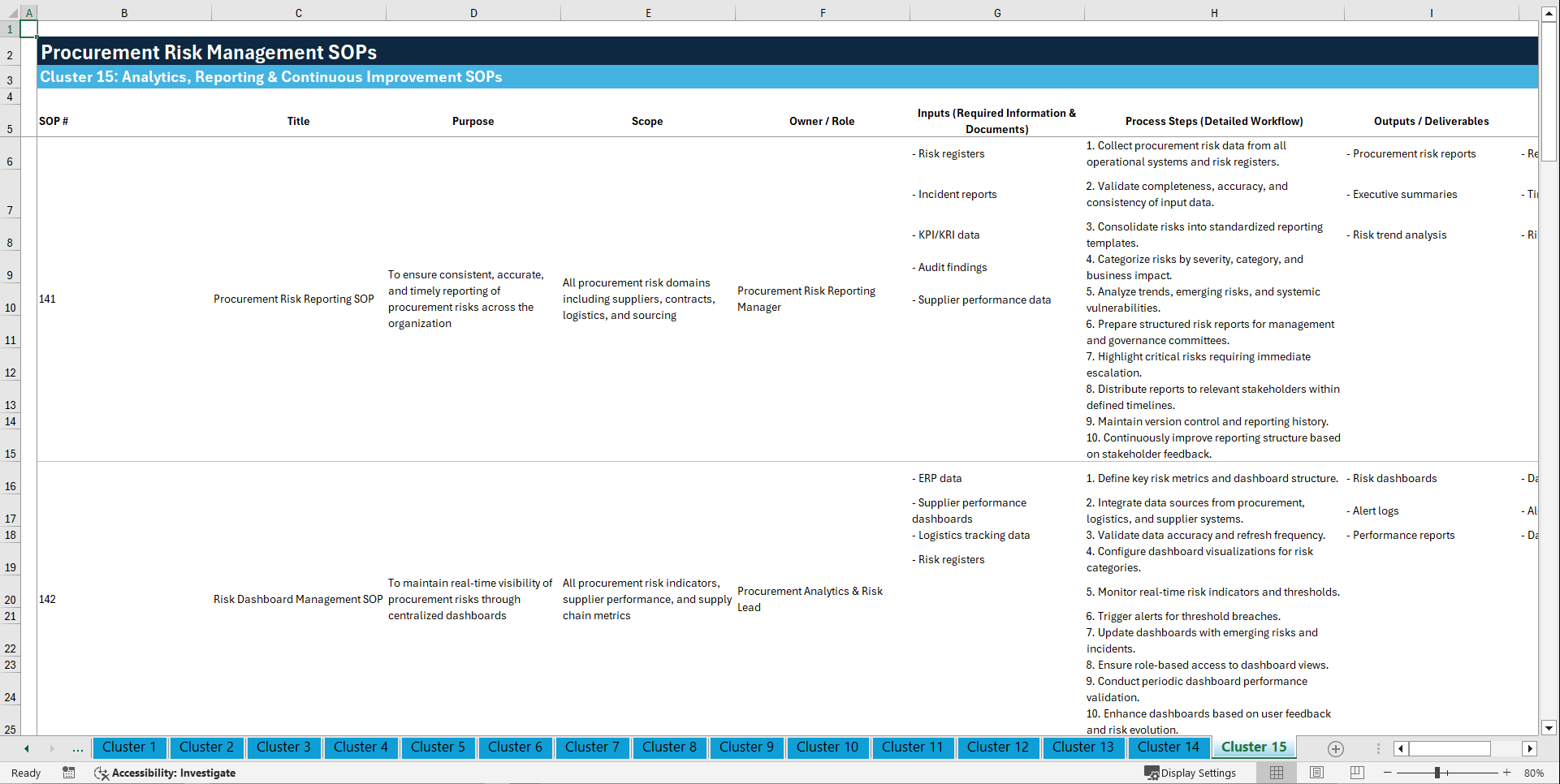The width and height of the screenshot is (1560, 784).
Task: Add a new sheet with plus button
Action: tap(1336, 748)
